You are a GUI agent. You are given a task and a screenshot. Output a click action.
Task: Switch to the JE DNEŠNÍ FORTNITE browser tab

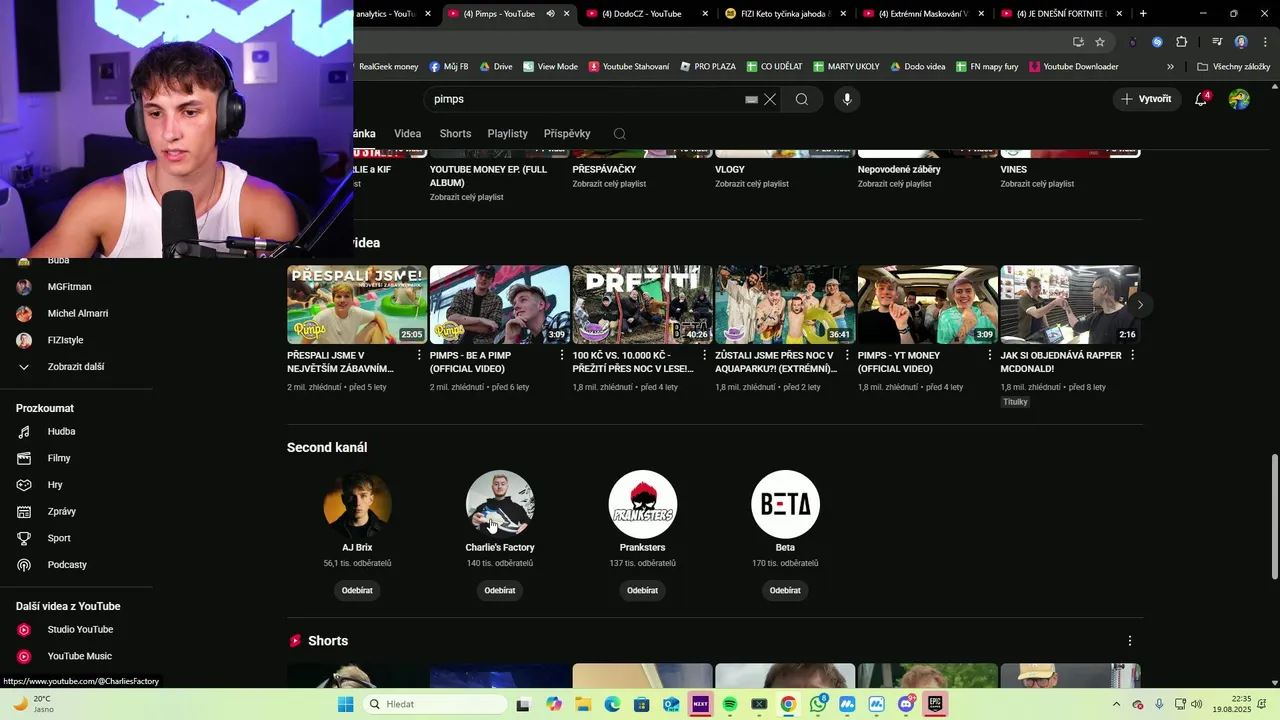point(1062,14)
